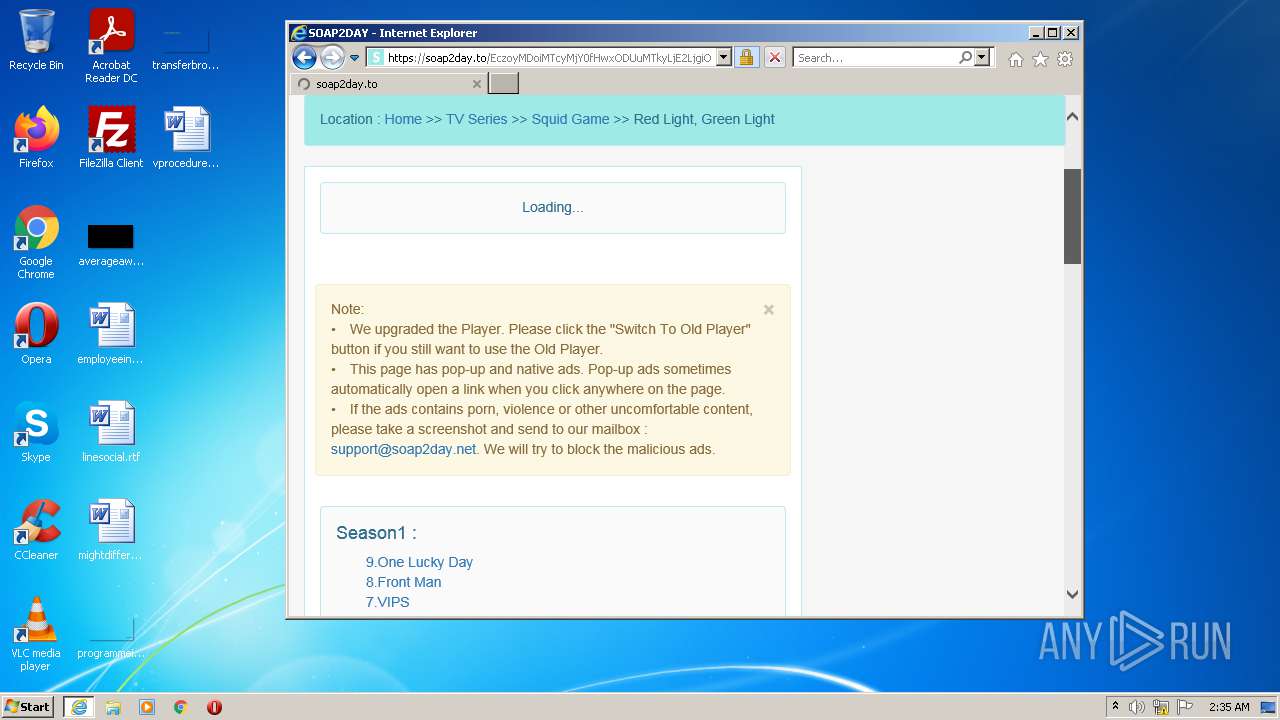
Task: Launch CCleaner desktop shortcut
Action: click(36, 530)
